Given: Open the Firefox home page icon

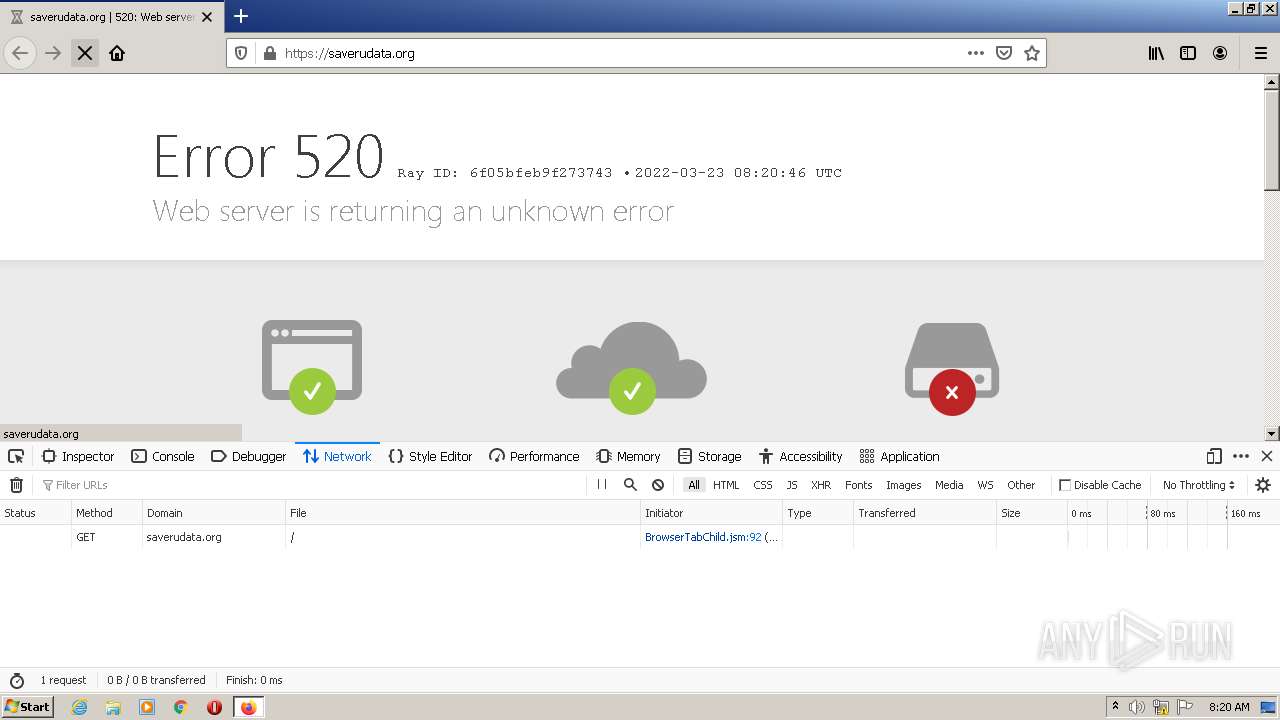Looking at the screenshot, I should point(117,53).
